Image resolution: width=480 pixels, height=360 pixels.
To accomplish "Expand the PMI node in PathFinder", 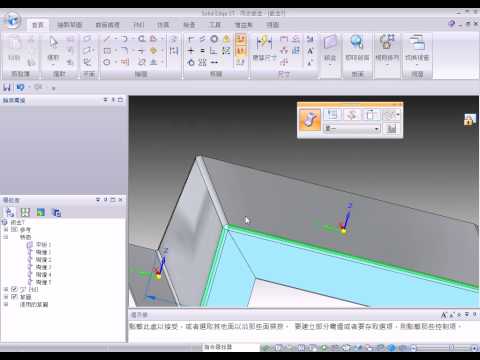I will click(6, 289).
